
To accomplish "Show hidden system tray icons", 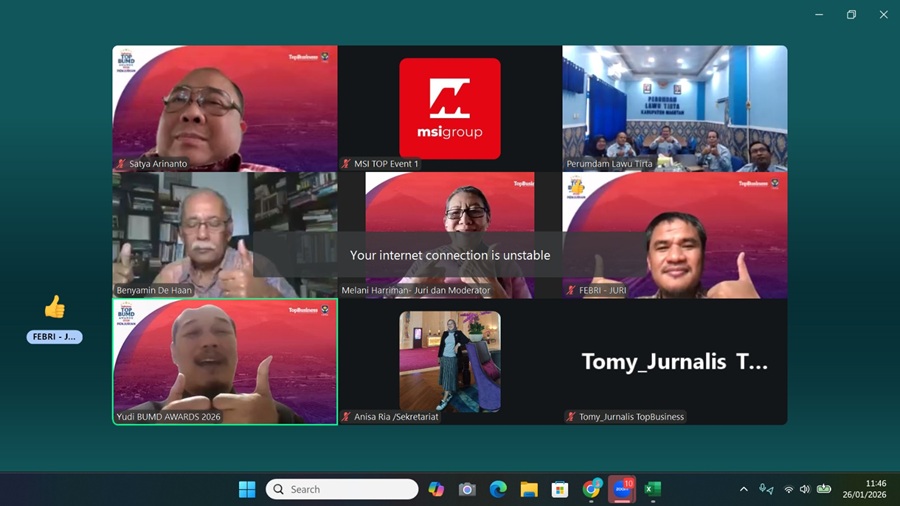I will pyautogui.click(x=743, y=489).
